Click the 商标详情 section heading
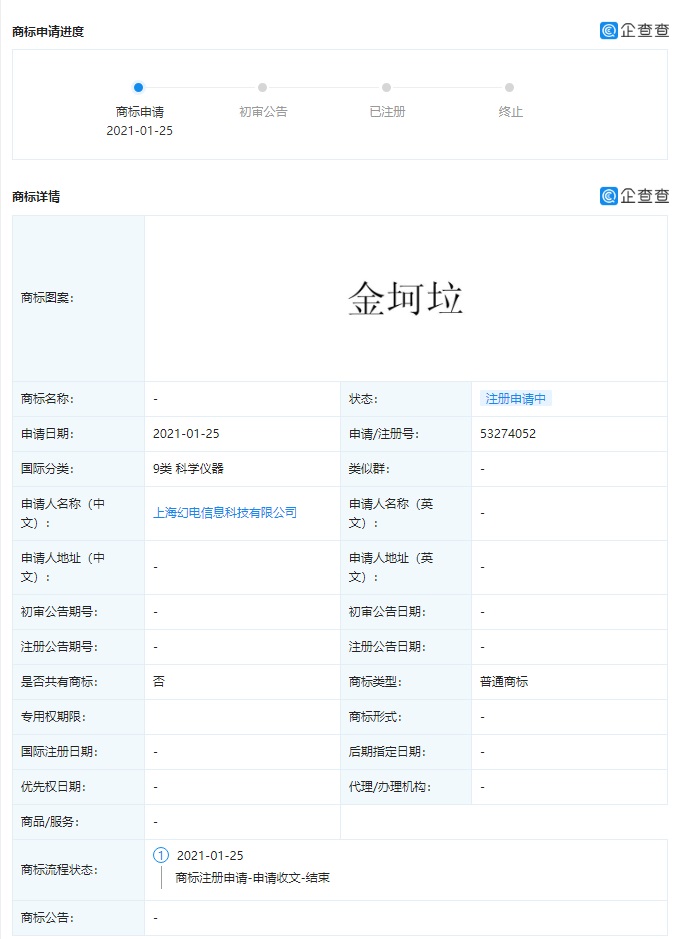The width and height of the screenshot is (678, 939). [x=36, y=196]
